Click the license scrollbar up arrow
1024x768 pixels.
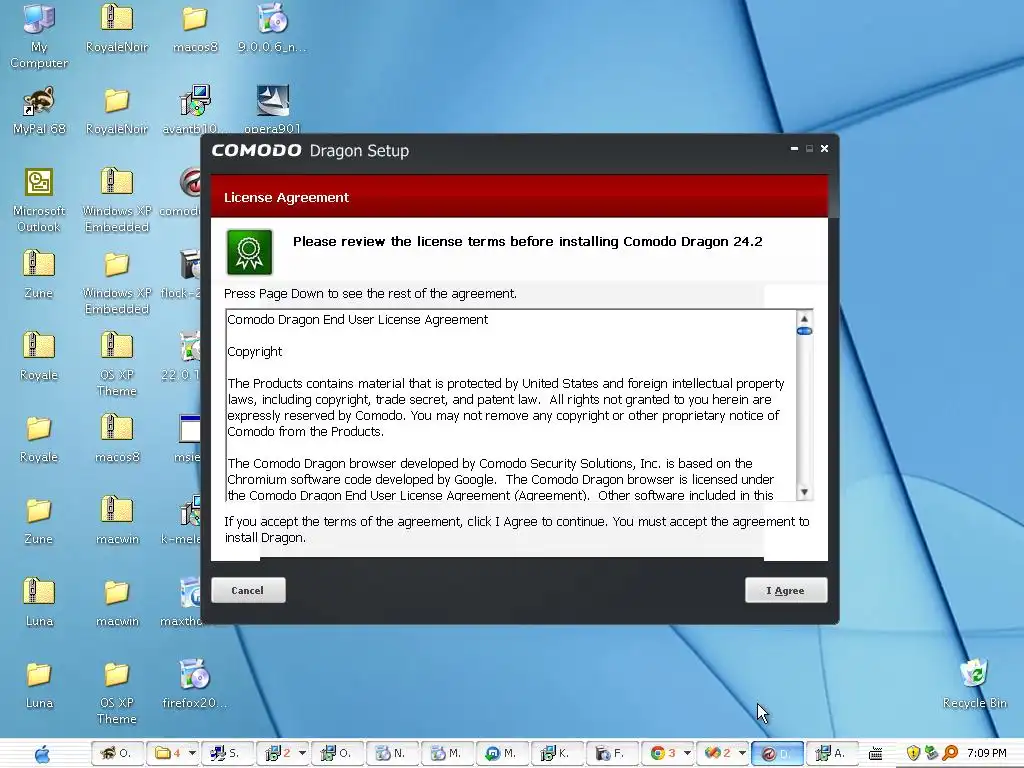805,319
